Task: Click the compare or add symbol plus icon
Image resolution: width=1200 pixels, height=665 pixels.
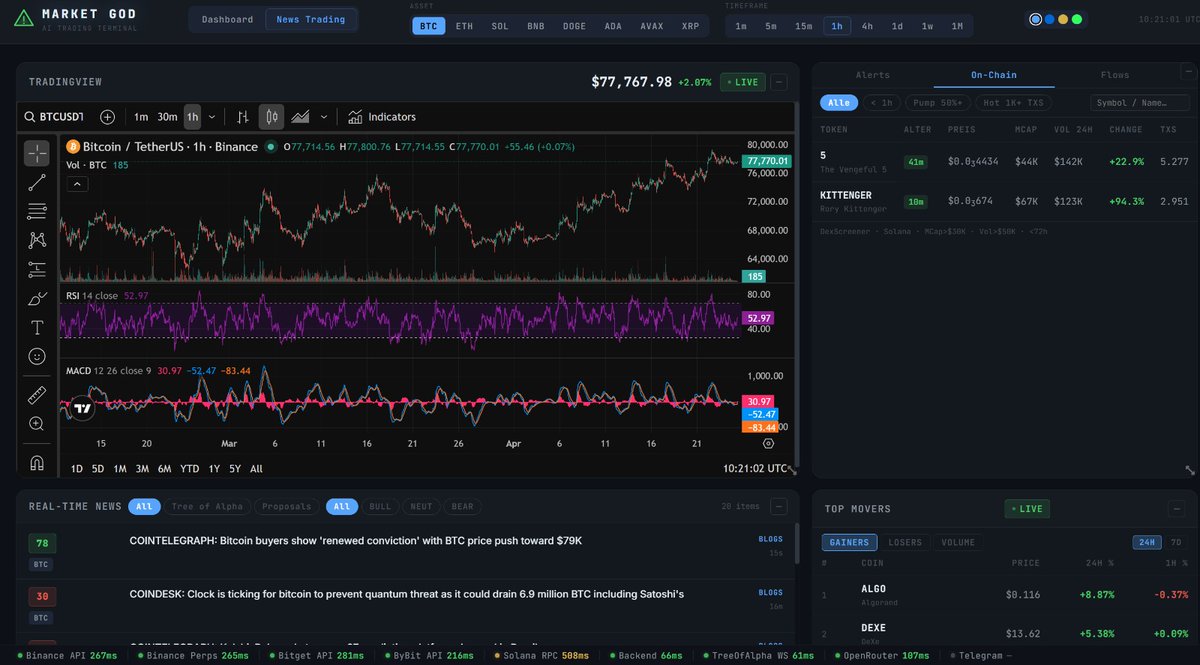Action: (x=107, y=117)
